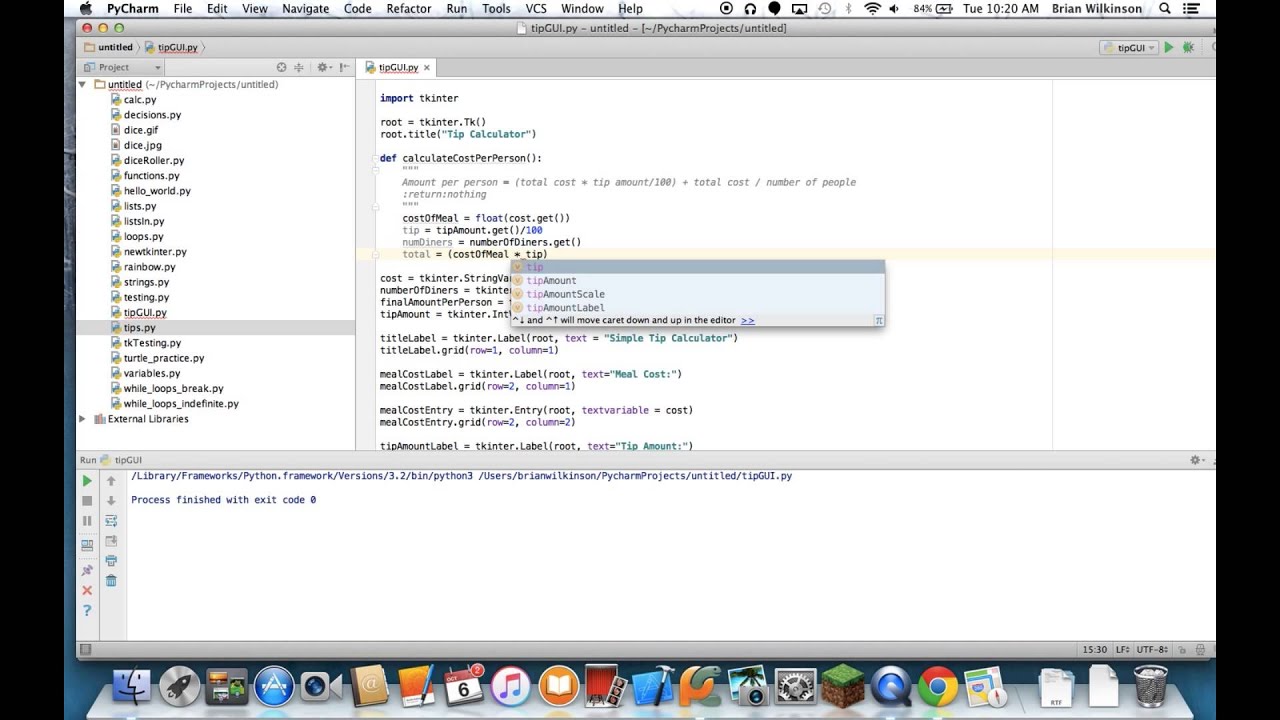Image resolution: width=1280 pixels, height=720 pixels.
Task: Select rainbow.py in project tree
Action: (x=149, y=267)
